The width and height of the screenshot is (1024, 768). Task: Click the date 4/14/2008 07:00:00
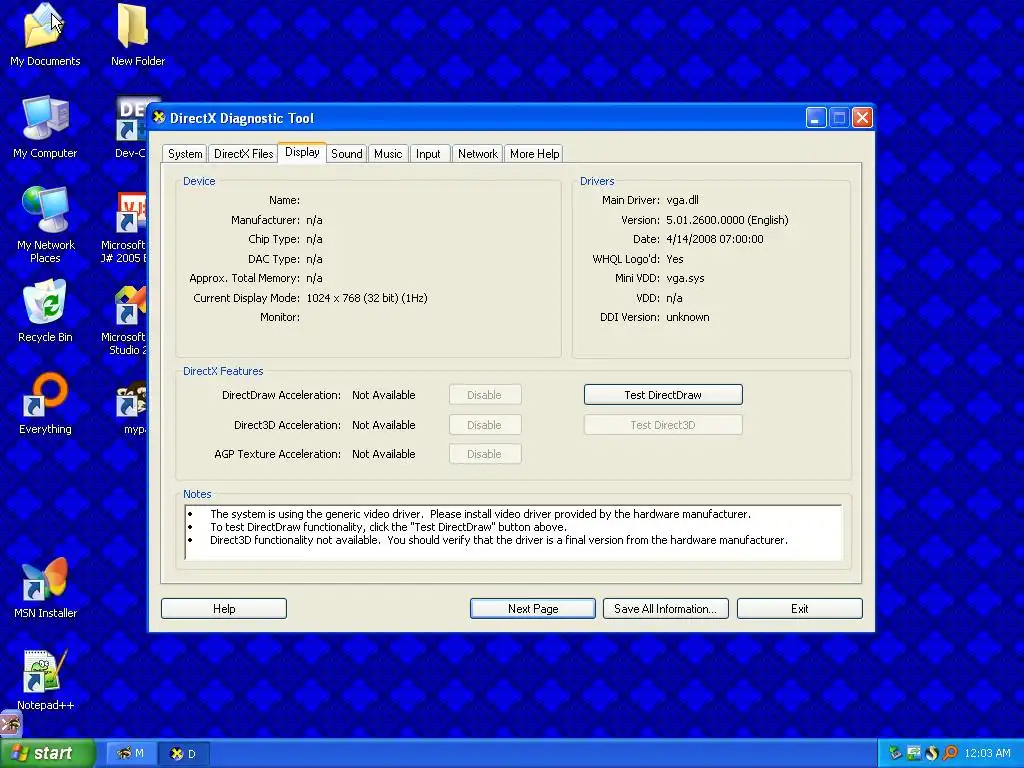click(x=714, y=239)
